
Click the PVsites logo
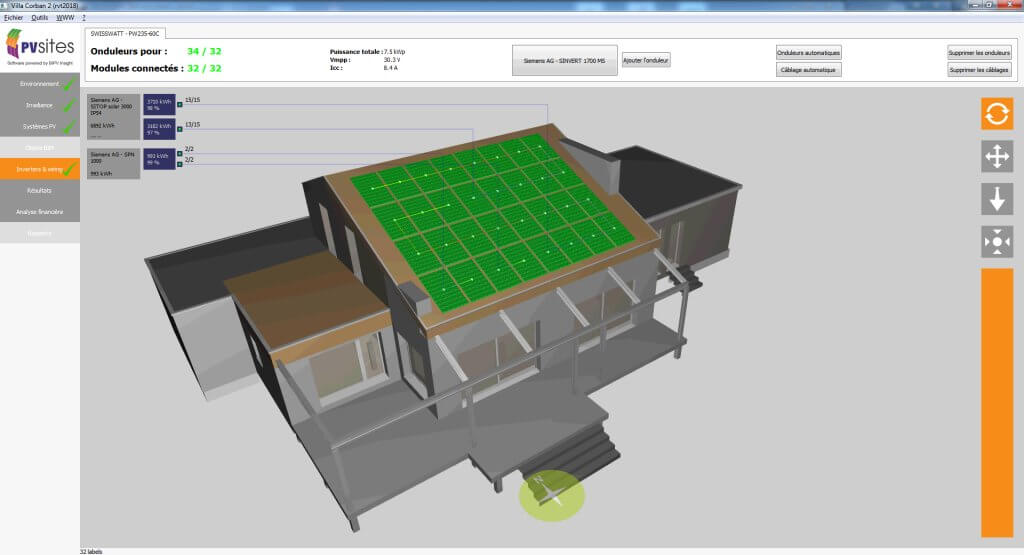40,47
